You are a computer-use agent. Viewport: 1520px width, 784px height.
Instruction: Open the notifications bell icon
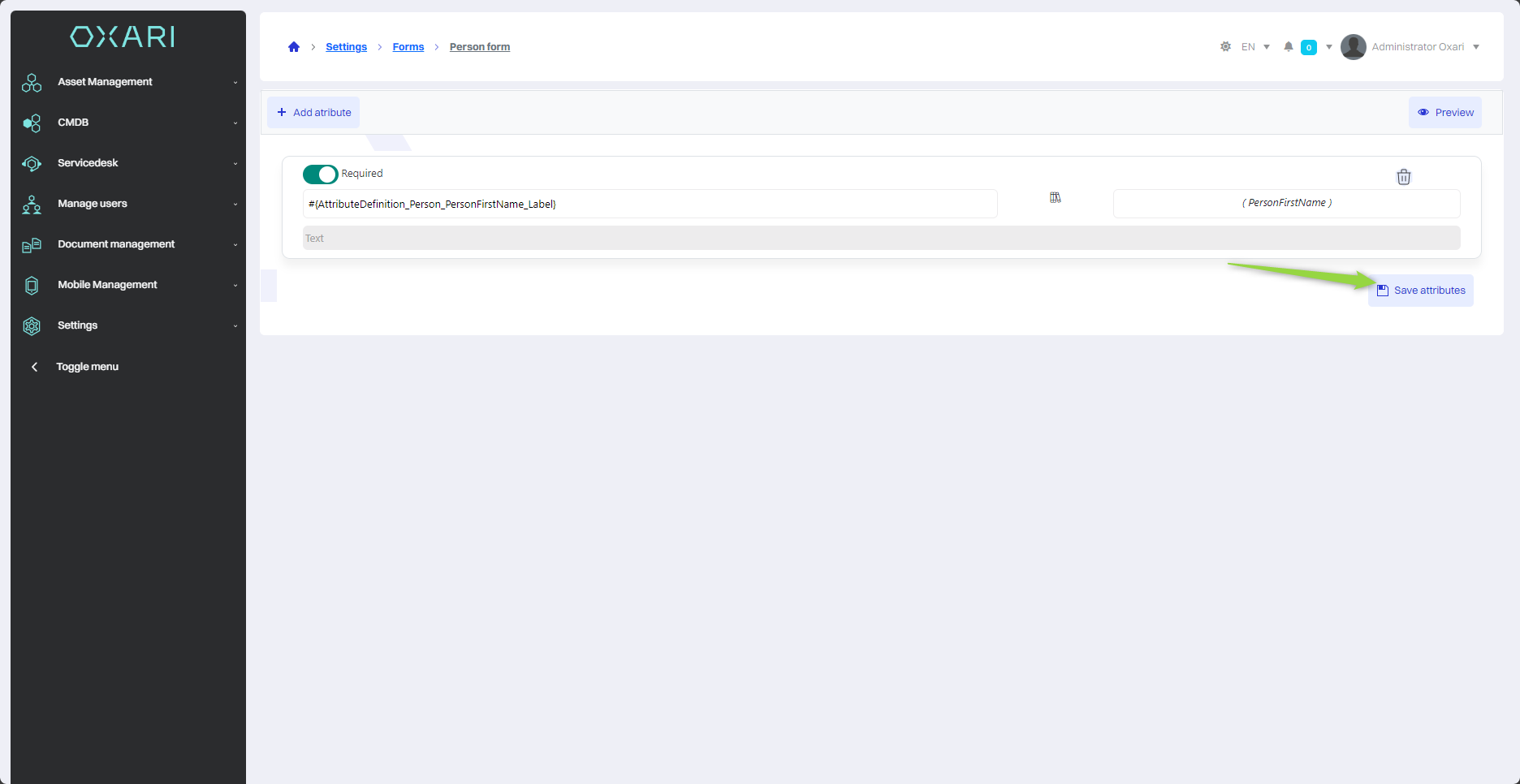tap(1288, 47)
